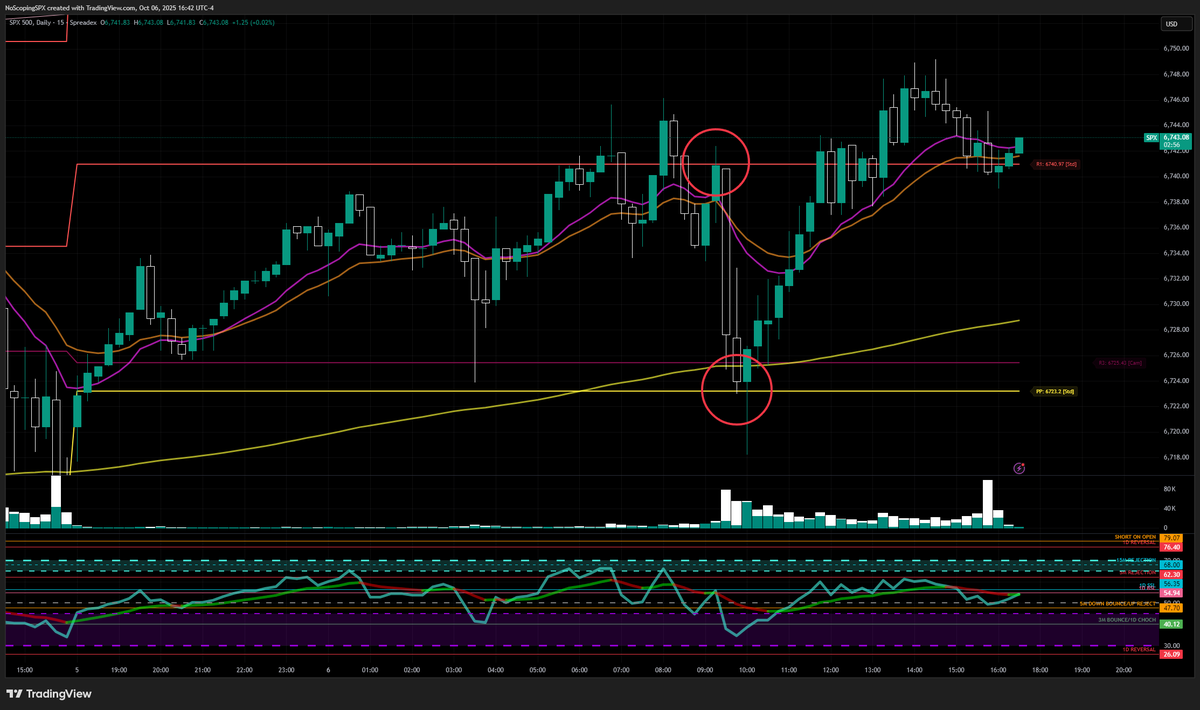Click the 47.70 orange level tag

pos(1171,608)
